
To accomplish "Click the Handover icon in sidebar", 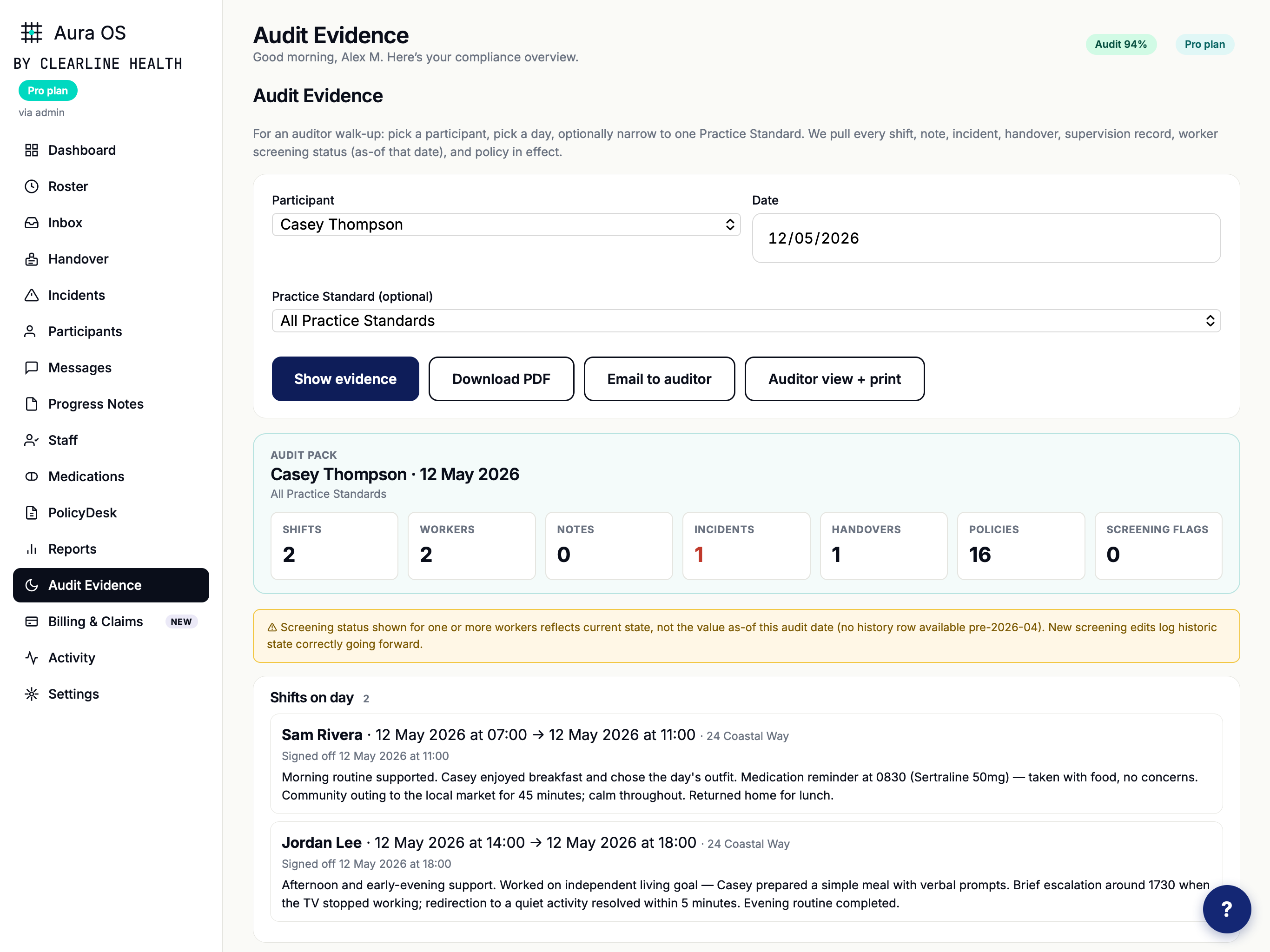I will point(32,259).
